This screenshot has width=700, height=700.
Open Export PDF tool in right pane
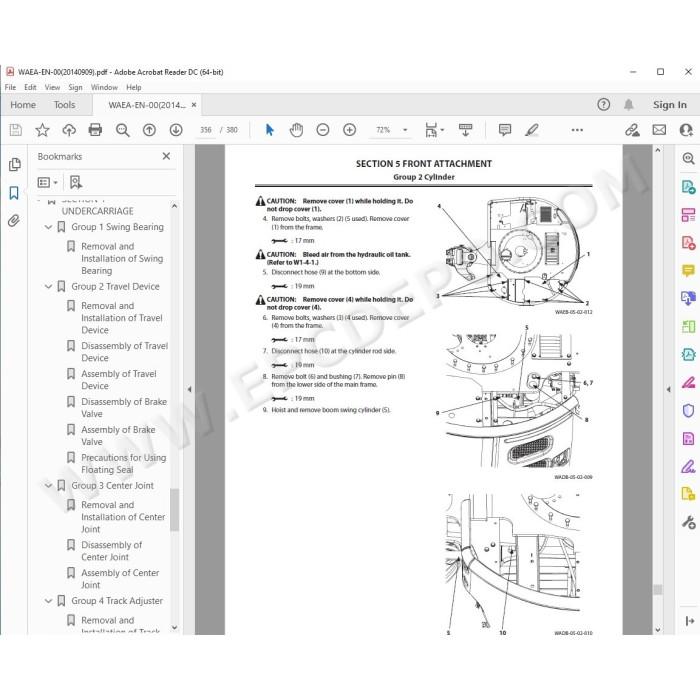pyautogui.click(x=688, y=186)
